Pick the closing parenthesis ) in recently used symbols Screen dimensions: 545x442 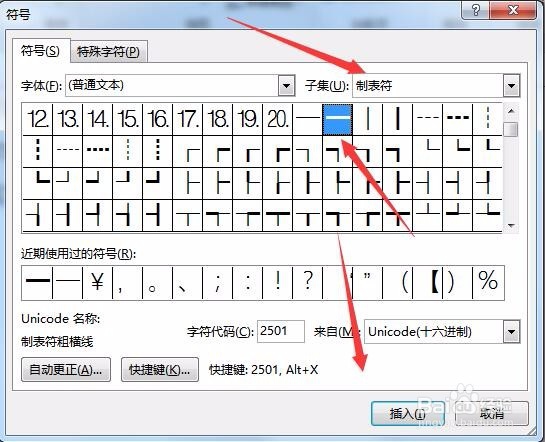[458, 282]
